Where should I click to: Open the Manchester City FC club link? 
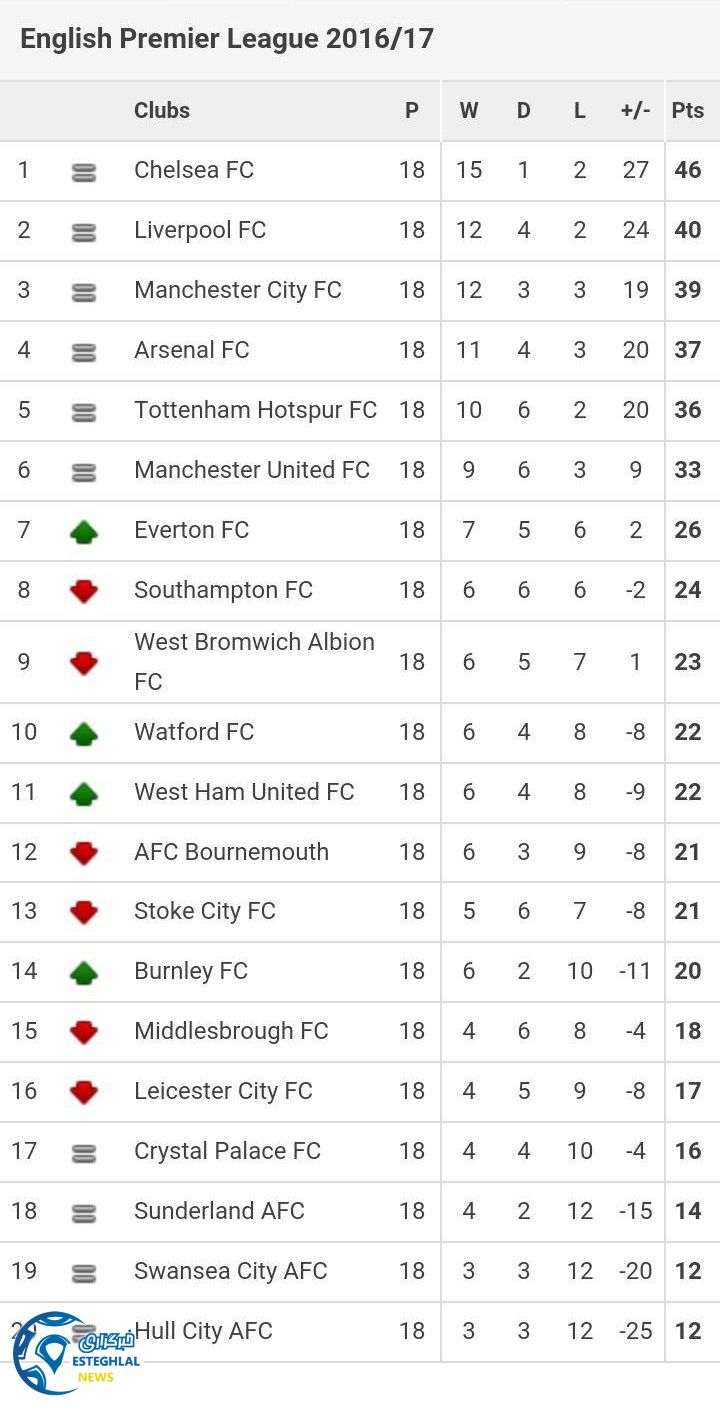pos(238,290)
